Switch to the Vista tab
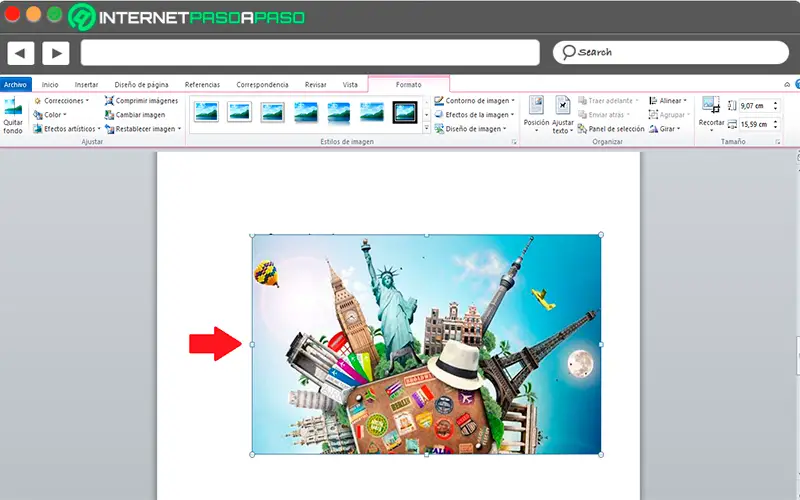 point(350,85)
